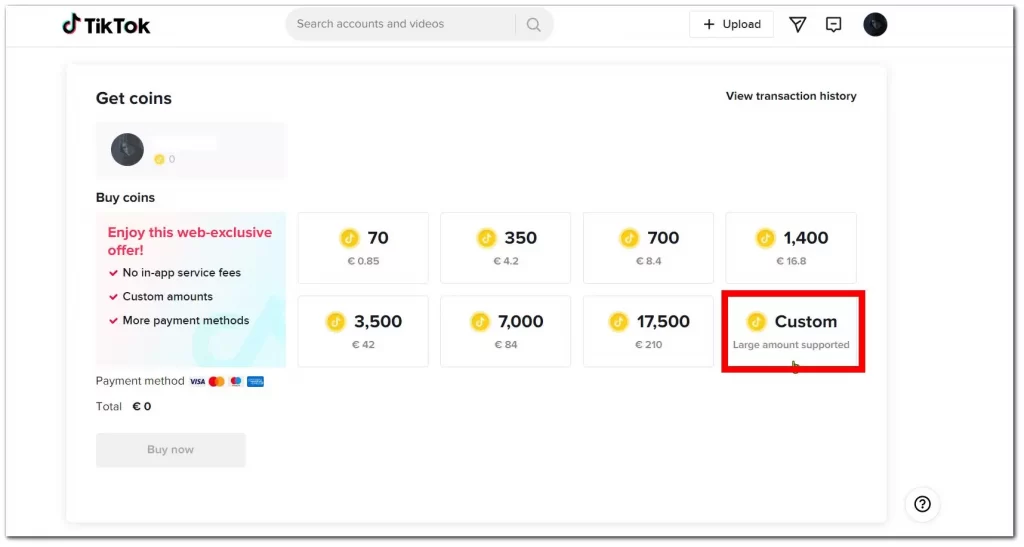This screenshot has height=547, width=1024.
Task: Click the Buy now button
Action: click(x=170, y=450)
